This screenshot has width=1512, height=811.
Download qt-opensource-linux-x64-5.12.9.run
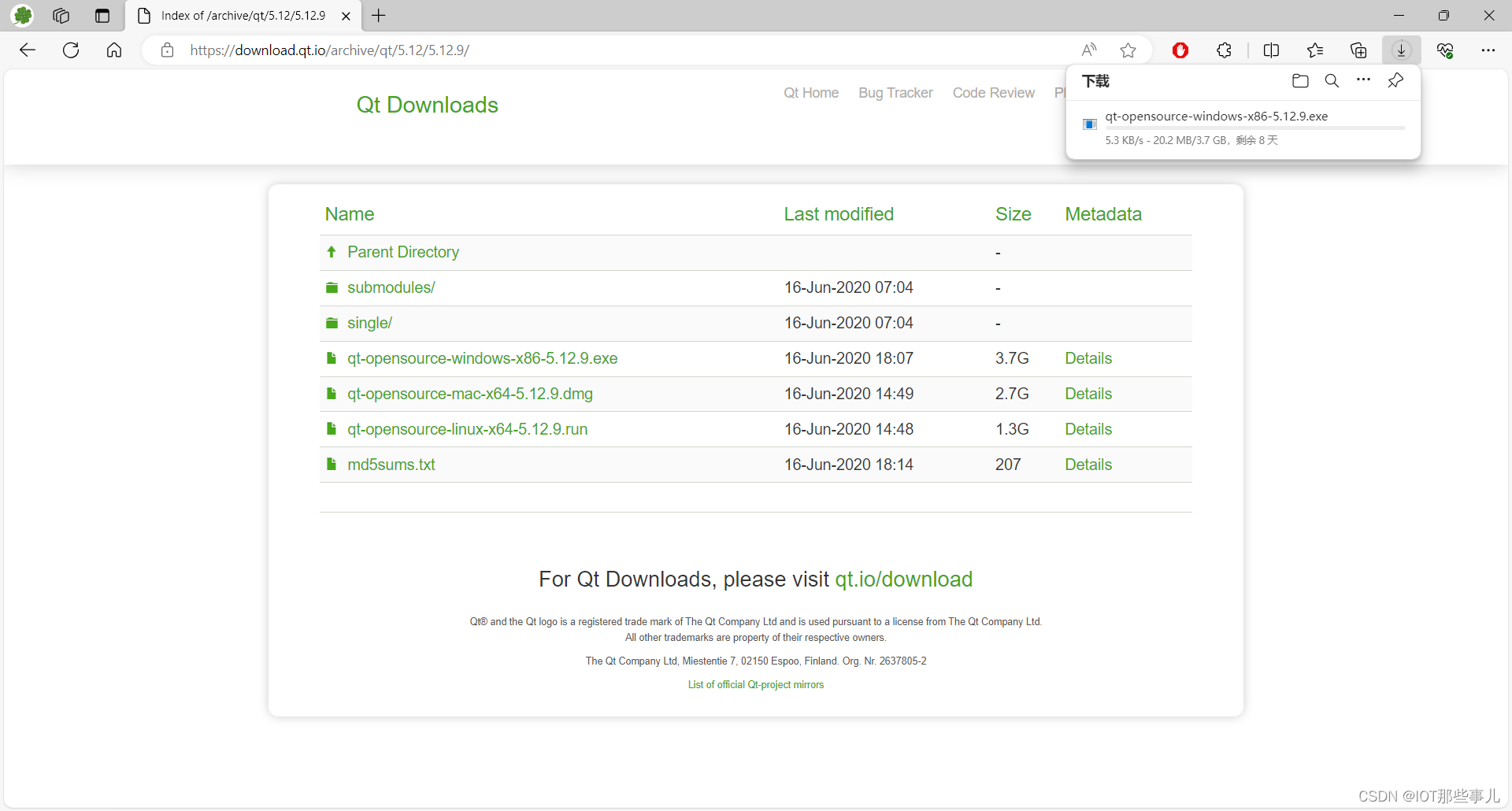point(468,429)
